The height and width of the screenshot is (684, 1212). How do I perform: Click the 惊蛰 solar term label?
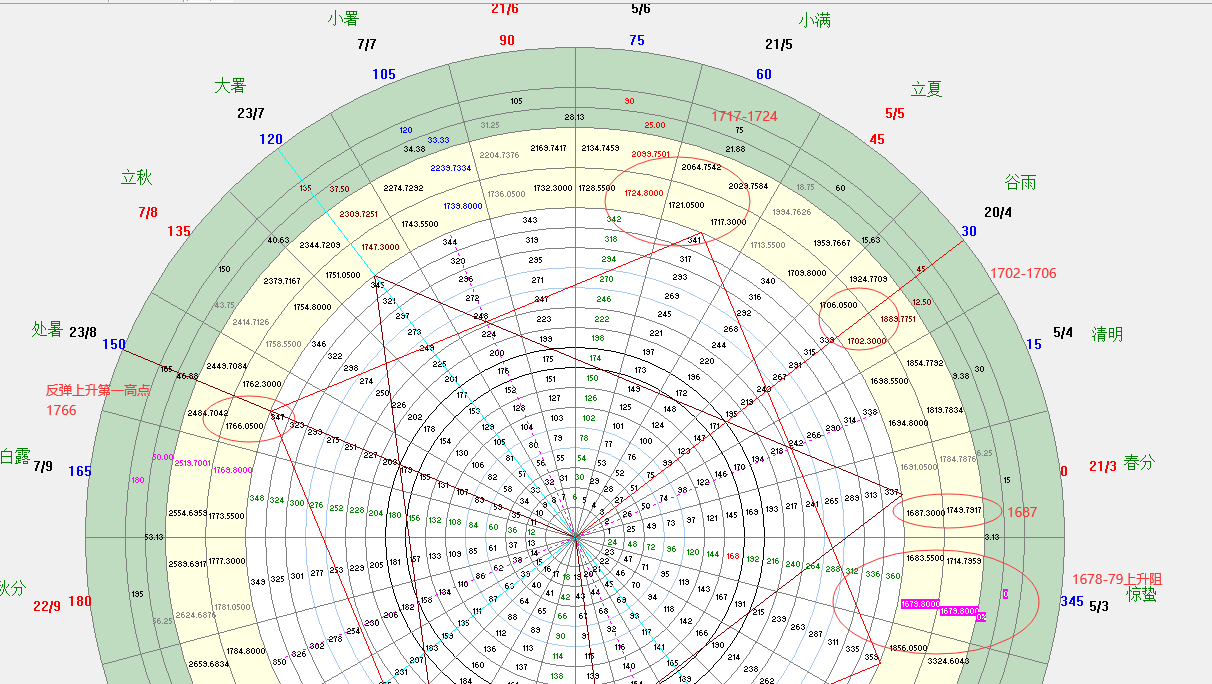pos(1142,594)
